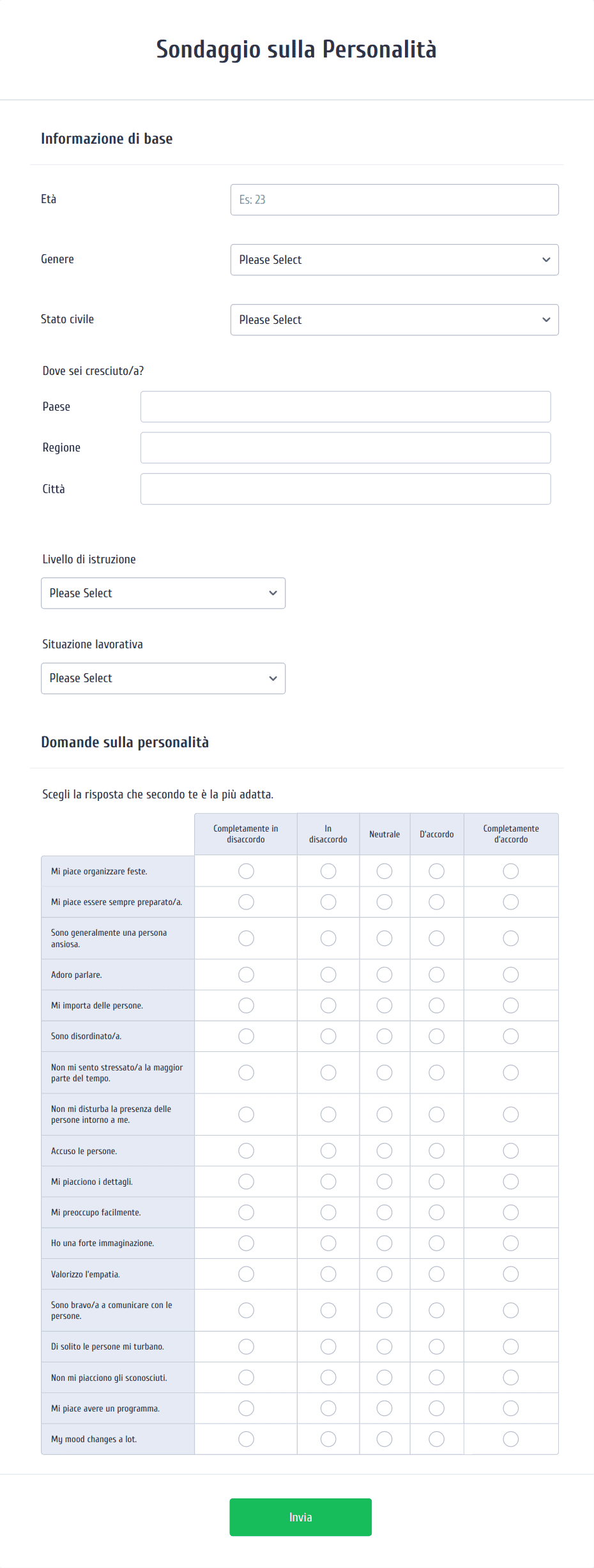Screen dimensions: 594x1568
Task: Focus the Regione text field
Action: pos(345,448)
